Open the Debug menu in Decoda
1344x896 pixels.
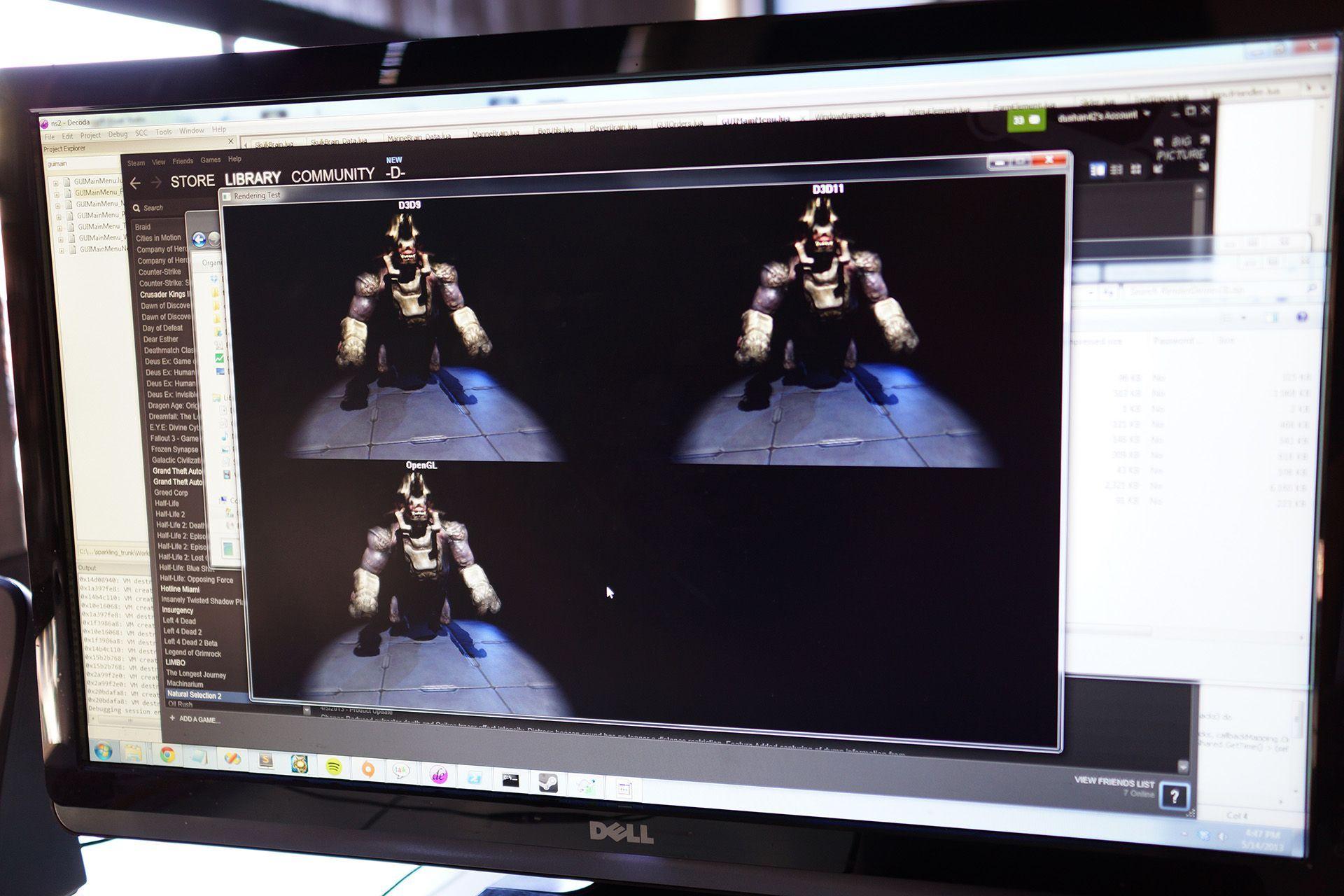(118, 134)
